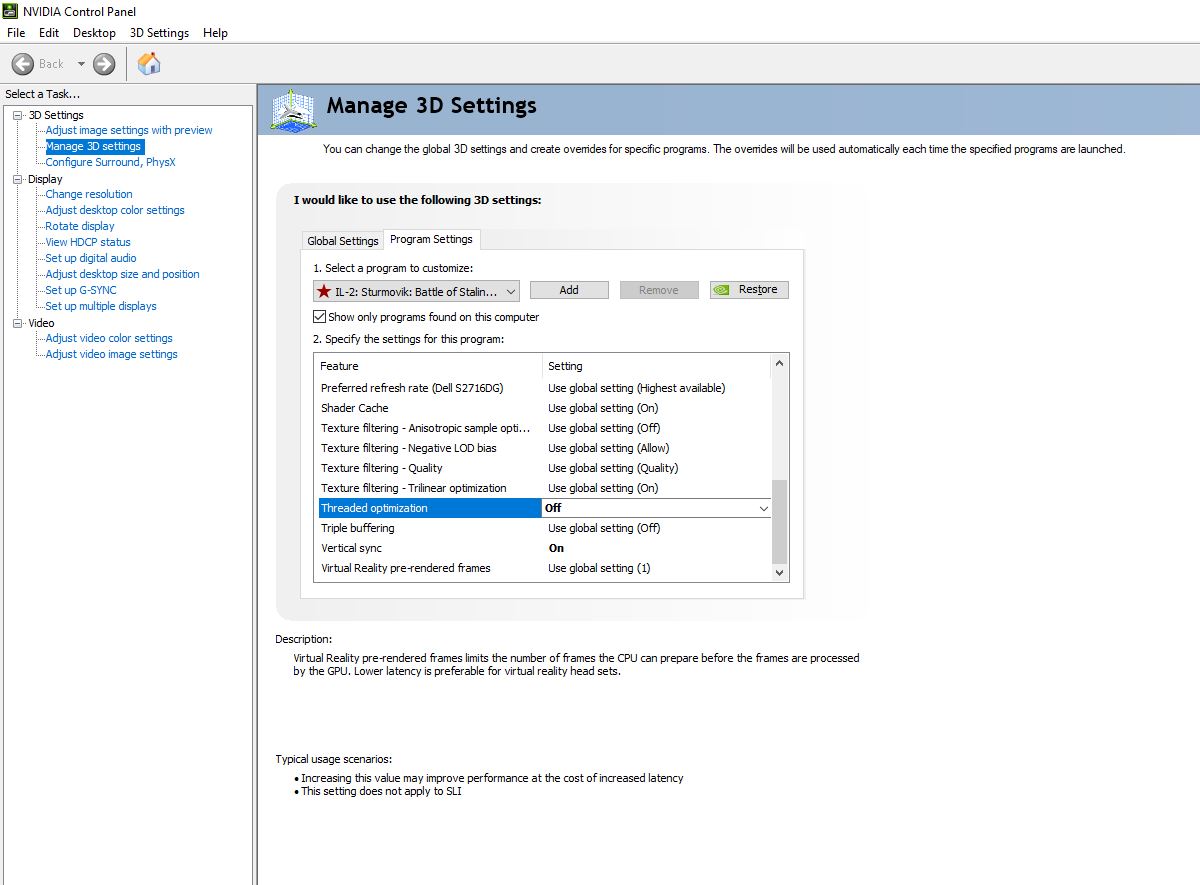Collapse the Display tree node

(17, 179)
